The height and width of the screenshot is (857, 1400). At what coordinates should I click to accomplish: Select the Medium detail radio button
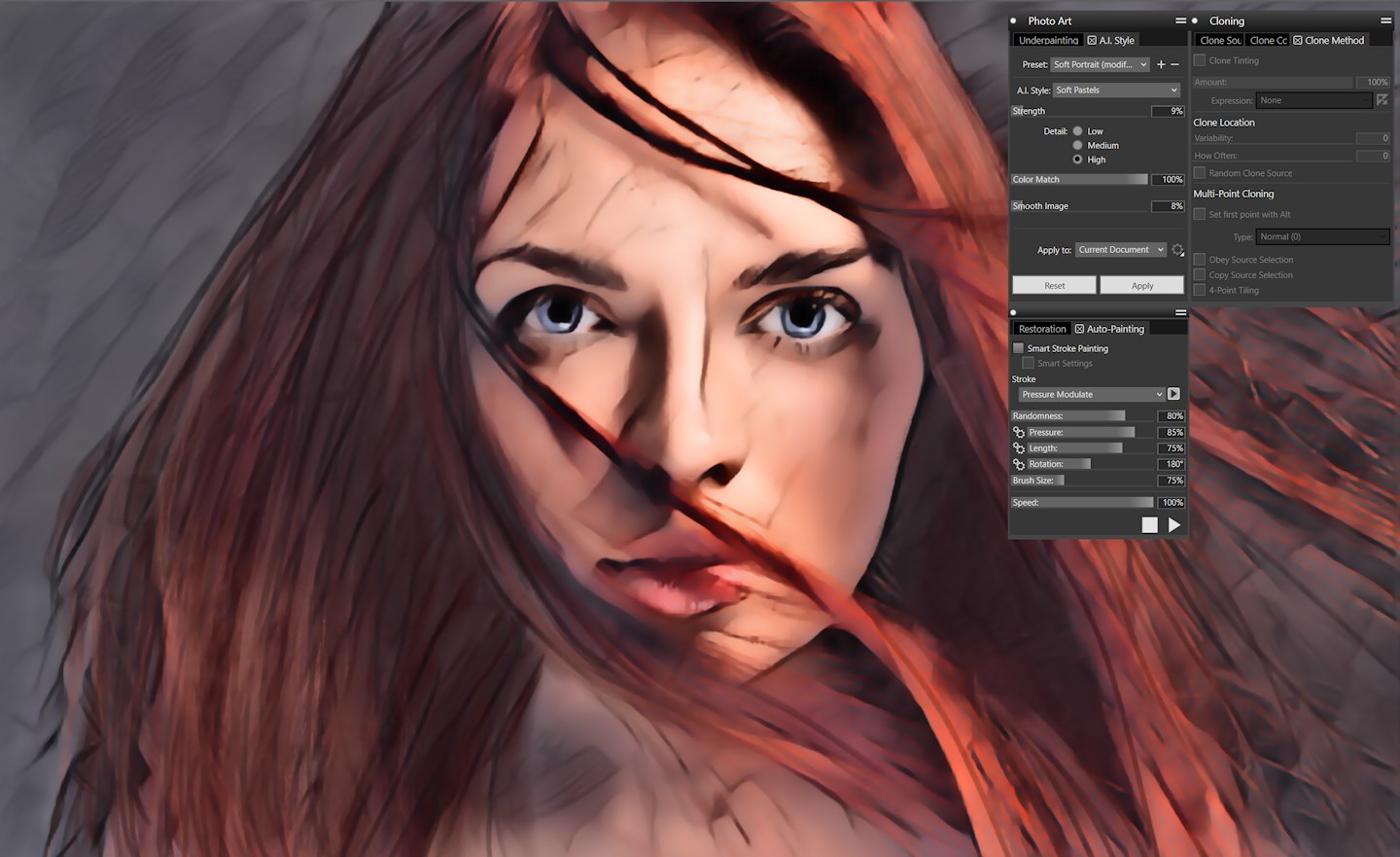click(1077, 145)
